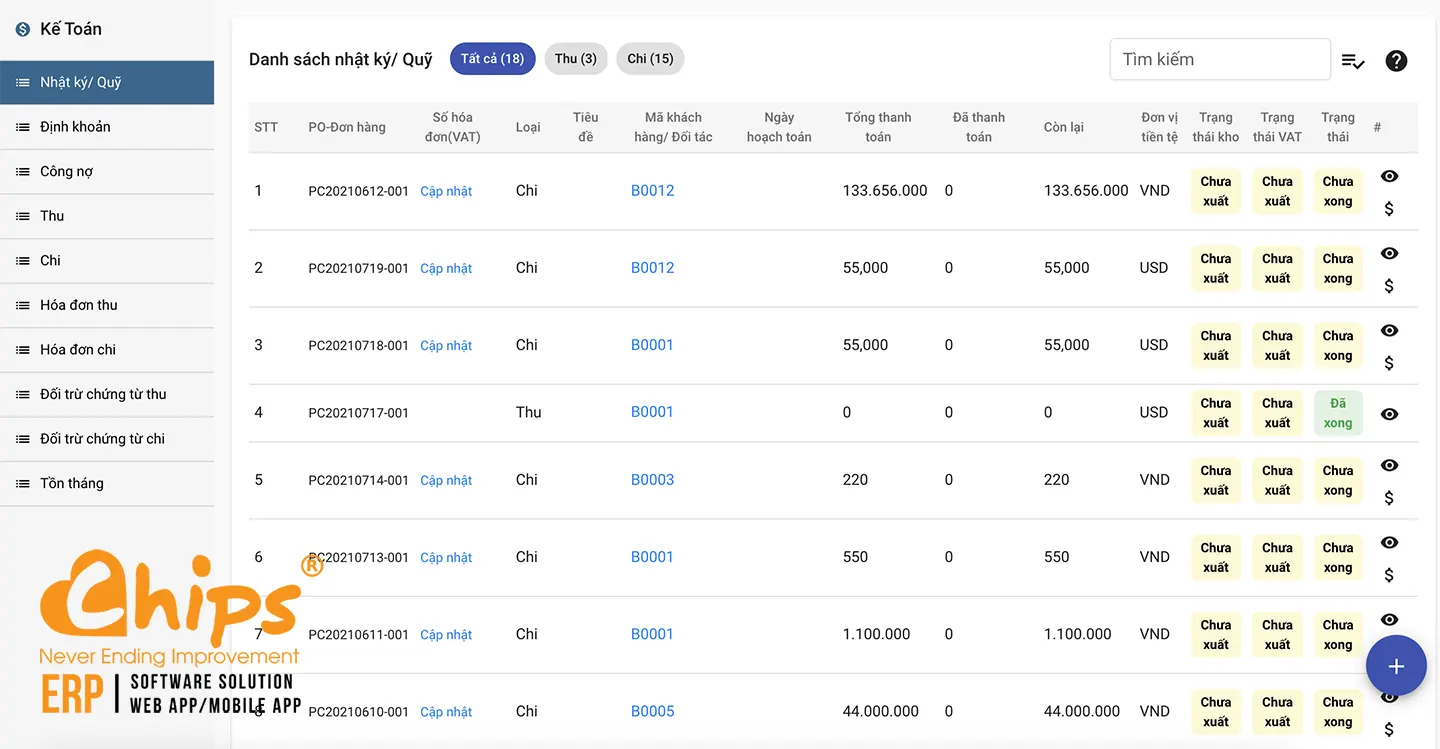Screen dimensions: 1440x749
Task: Click the "Trạng thái kho" column header
Action: click(x=1216, y=127)
